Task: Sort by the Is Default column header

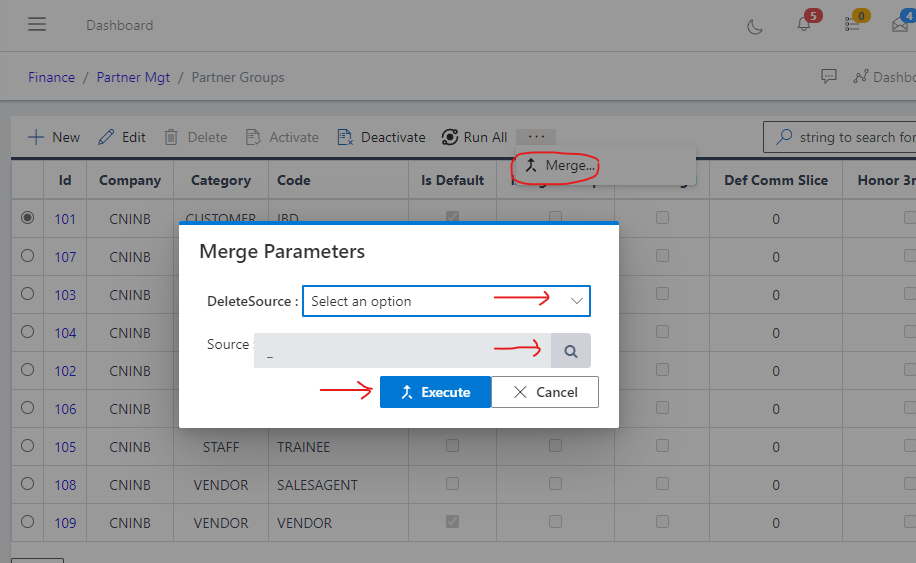Action: tap(452, 180)
